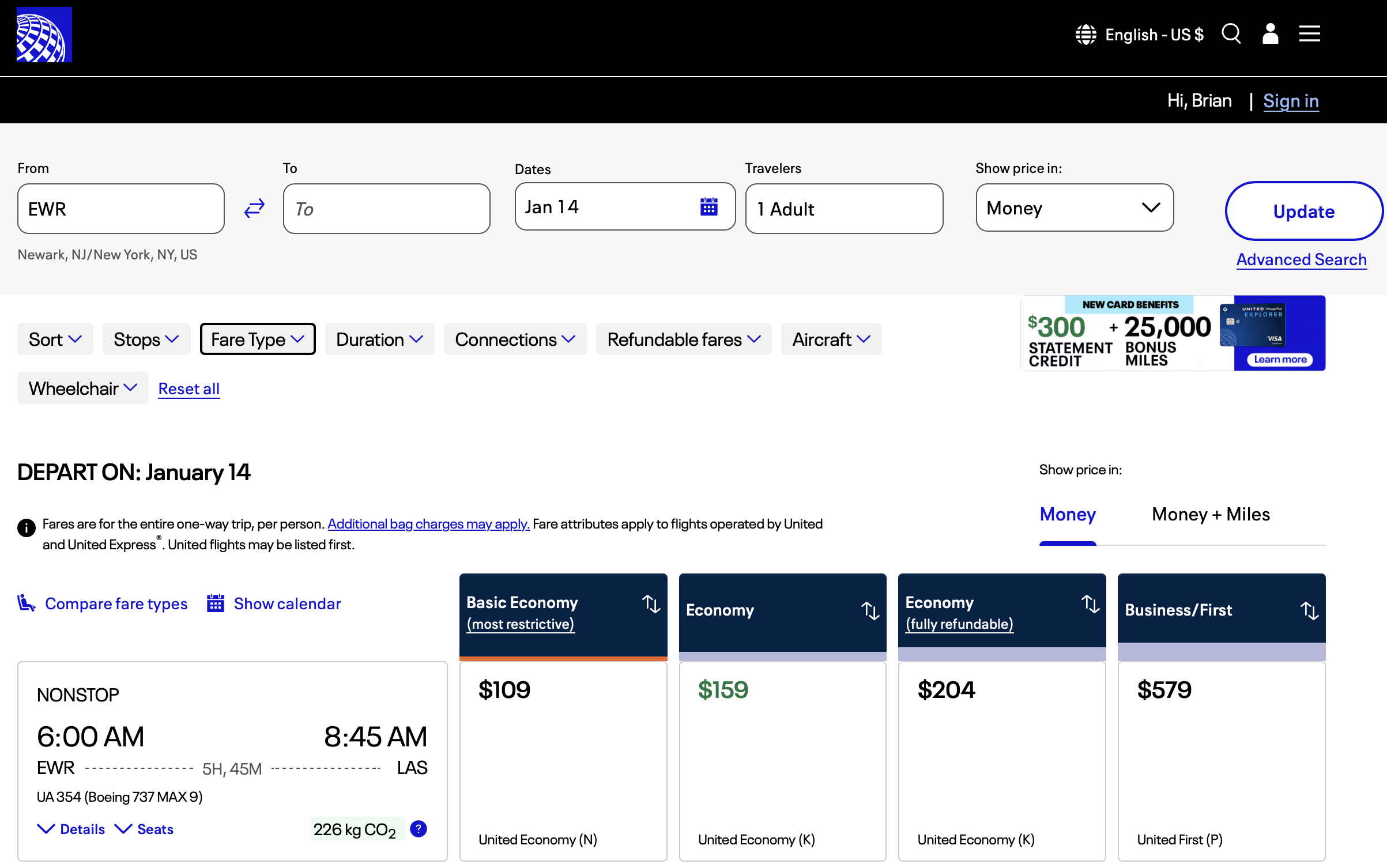Click the To destination input field
Screen dimensions: 1387x868
(386, 209)
